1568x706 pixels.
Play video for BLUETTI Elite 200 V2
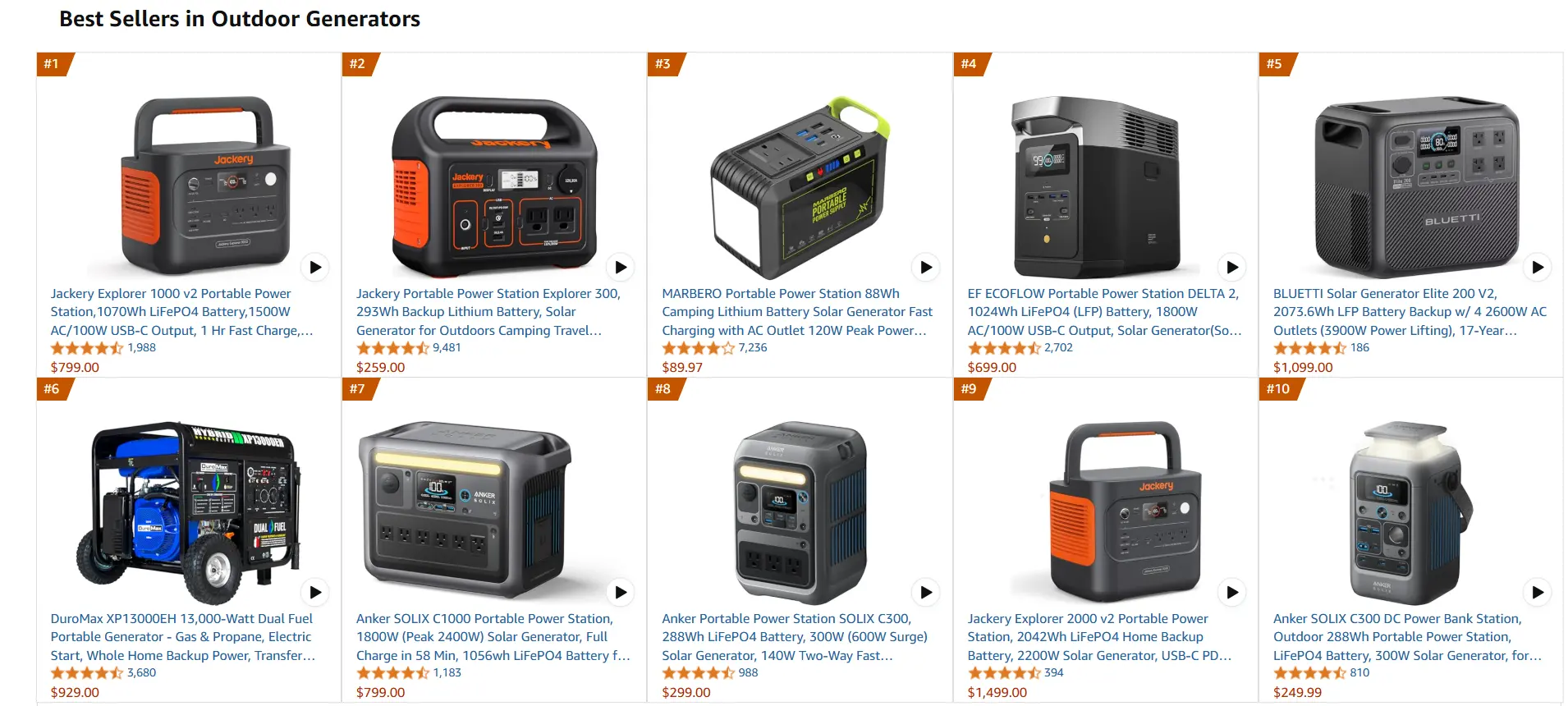pos(1538,267)
